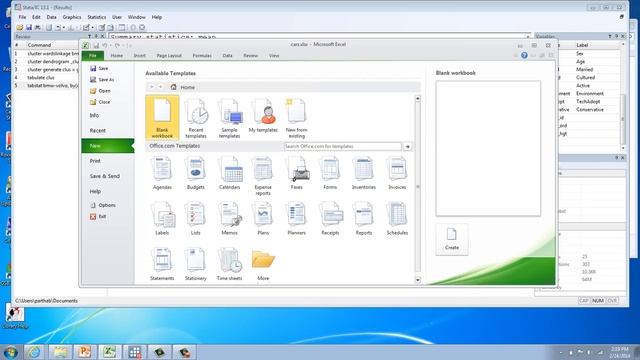This screenshot has height=360, width=640.
Task: Select the Blank workbook template
Action: click(x=162, y=118)
